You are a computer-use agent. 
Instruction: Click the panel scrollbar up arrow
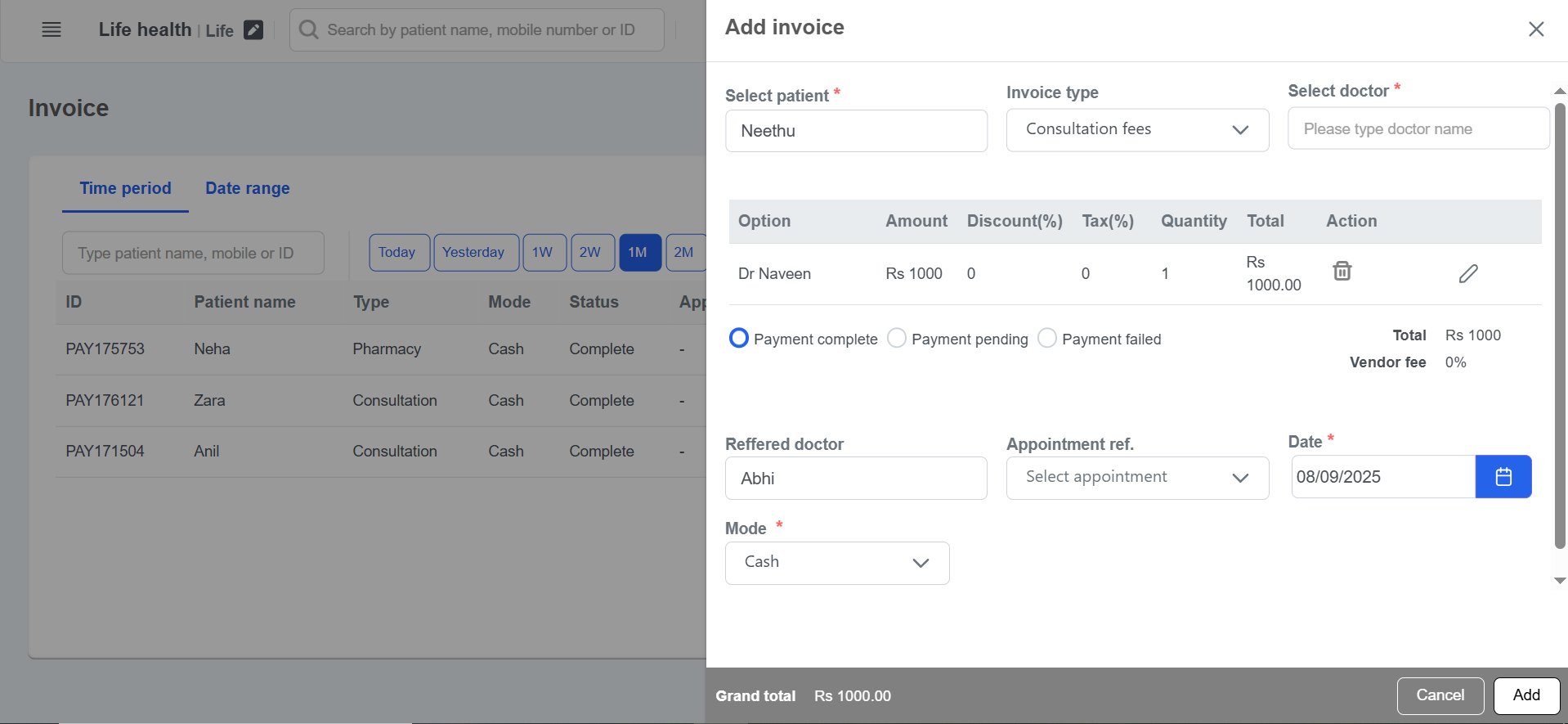point(1560,91)
